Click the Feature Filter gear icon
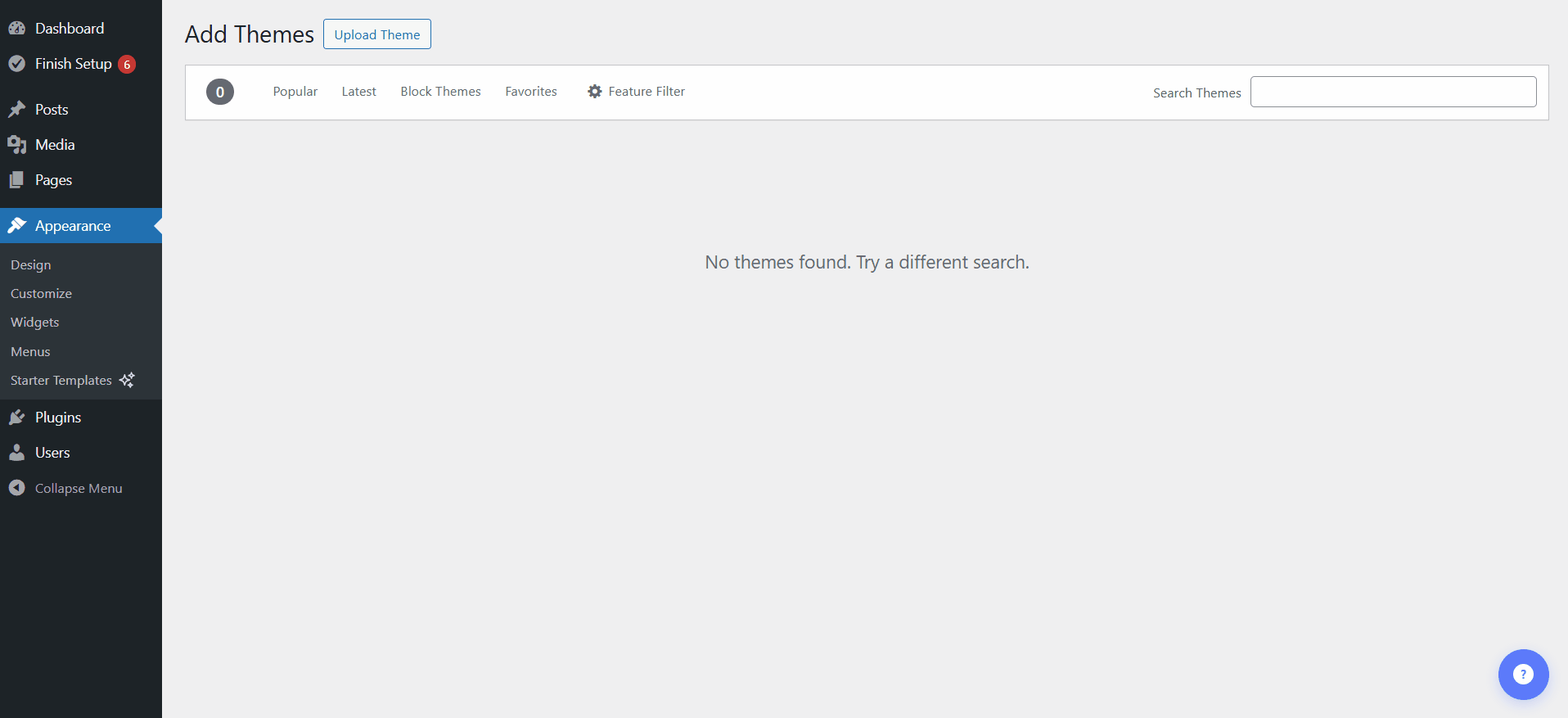This screenshot has height=718, width=1568. click(595, 92)
